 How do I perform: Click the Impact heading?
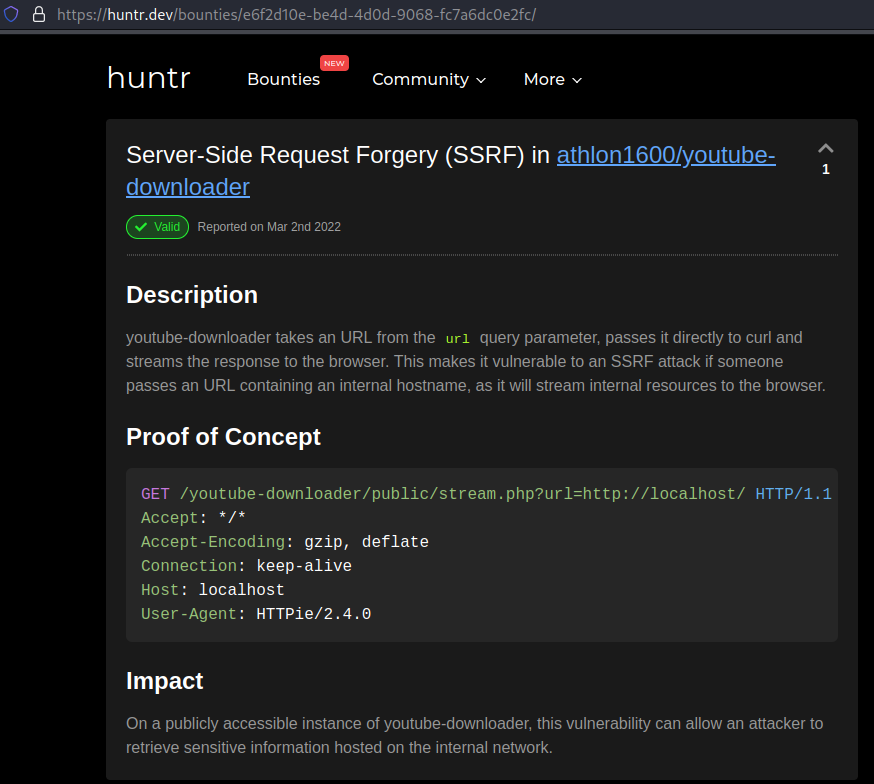164,681
